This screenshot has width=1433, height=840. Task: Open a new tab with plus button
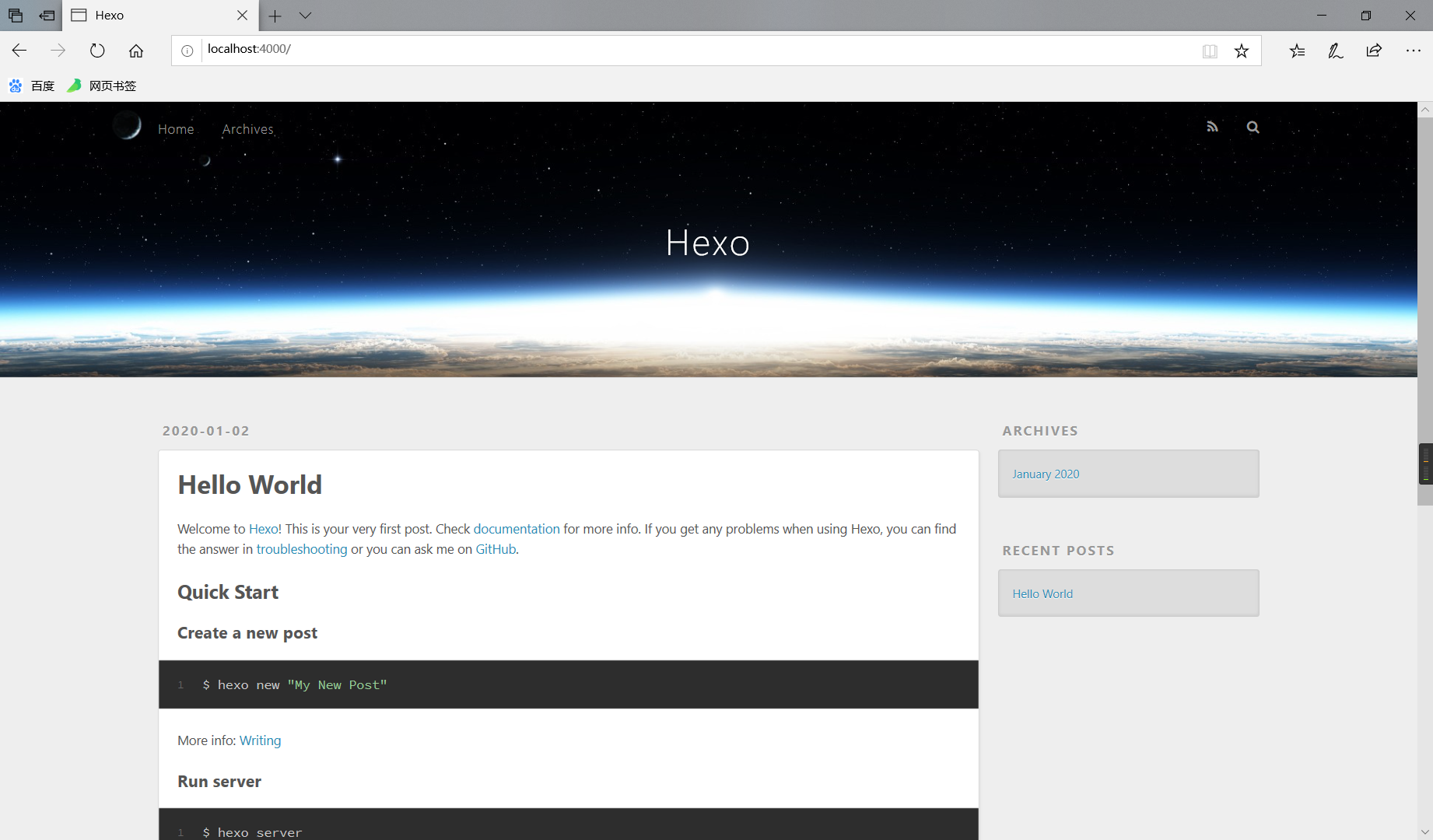(x=275, y=16)
